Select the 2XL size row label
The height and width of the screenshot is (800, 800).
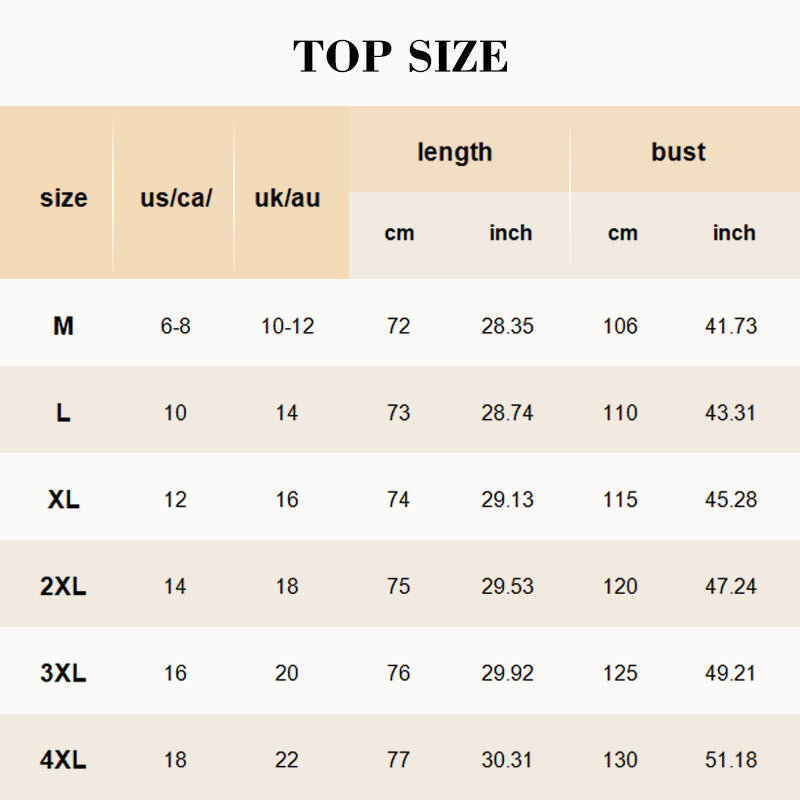tap(63, 587)
